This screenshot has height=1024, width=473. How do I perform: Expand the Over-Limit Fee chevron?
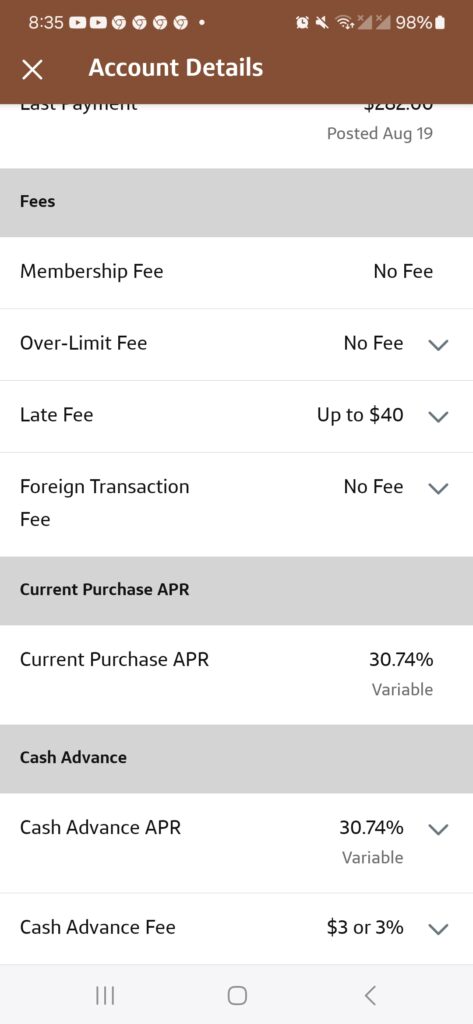(438, 344)
